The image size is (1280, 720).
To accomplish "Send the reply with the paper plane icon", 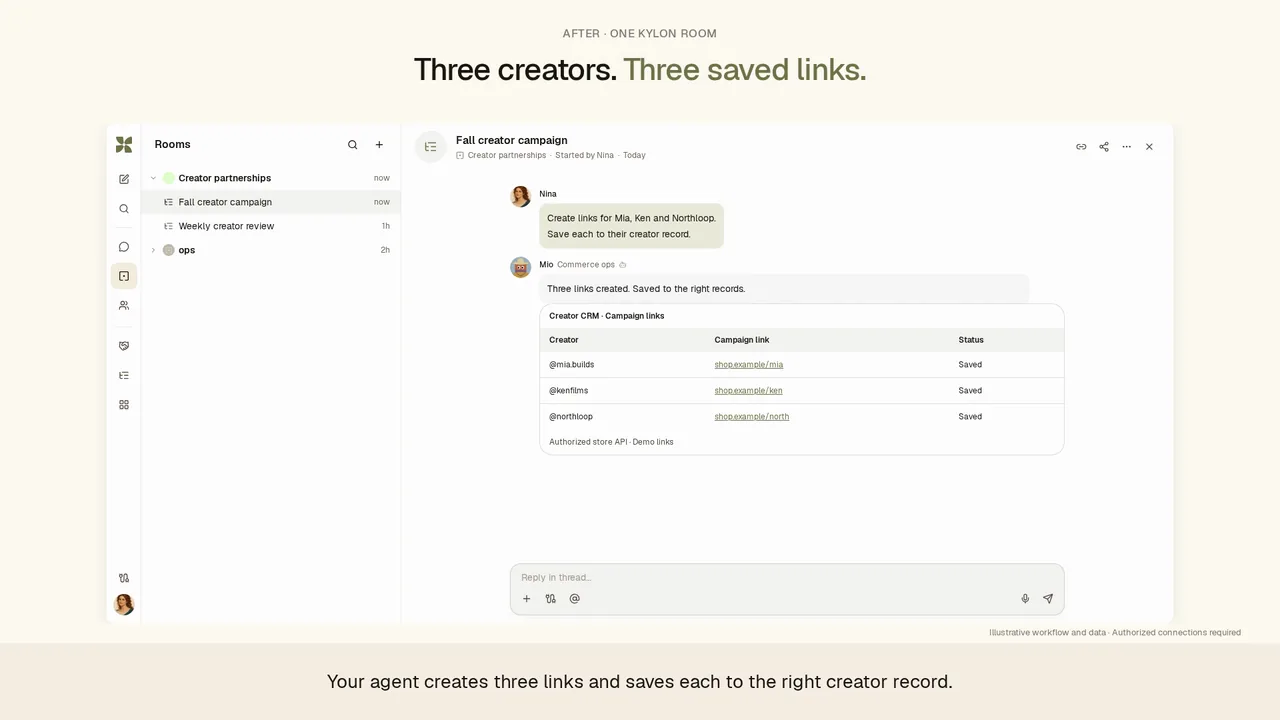I will [1048, 599].
